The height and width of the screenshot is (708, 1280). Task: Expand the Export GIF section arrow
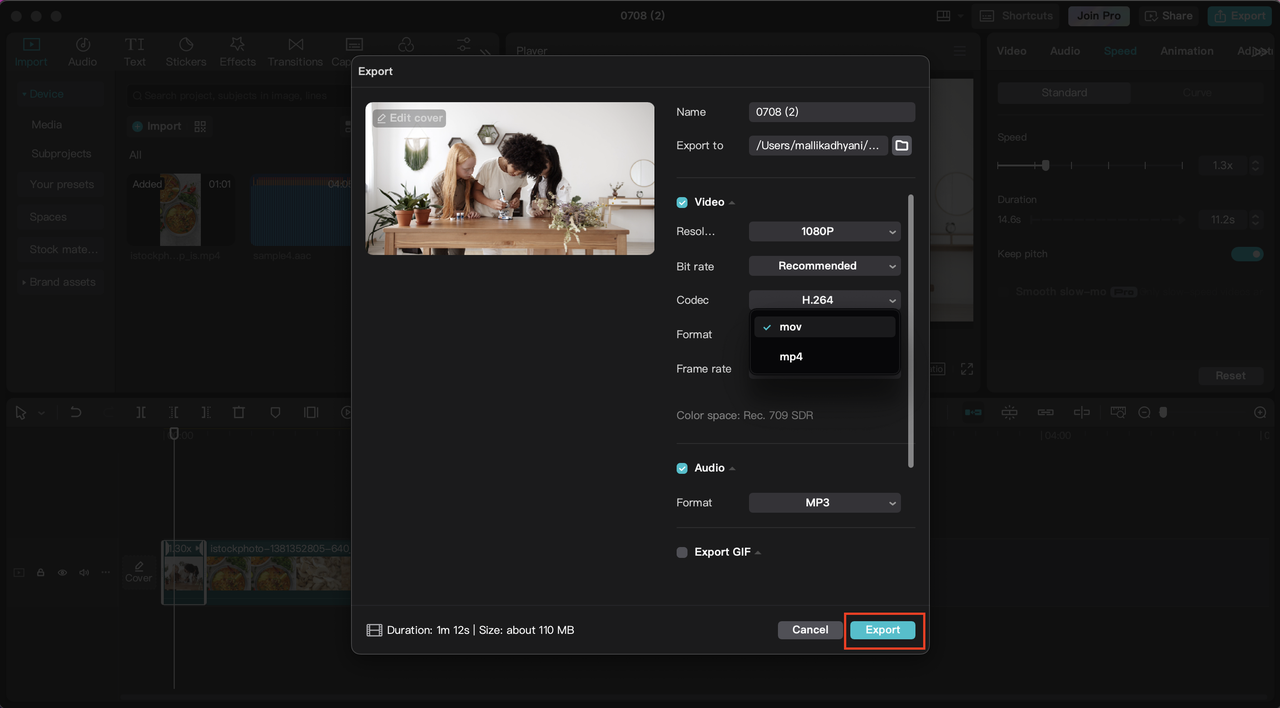pyautogui.click(x=758, y=553)
